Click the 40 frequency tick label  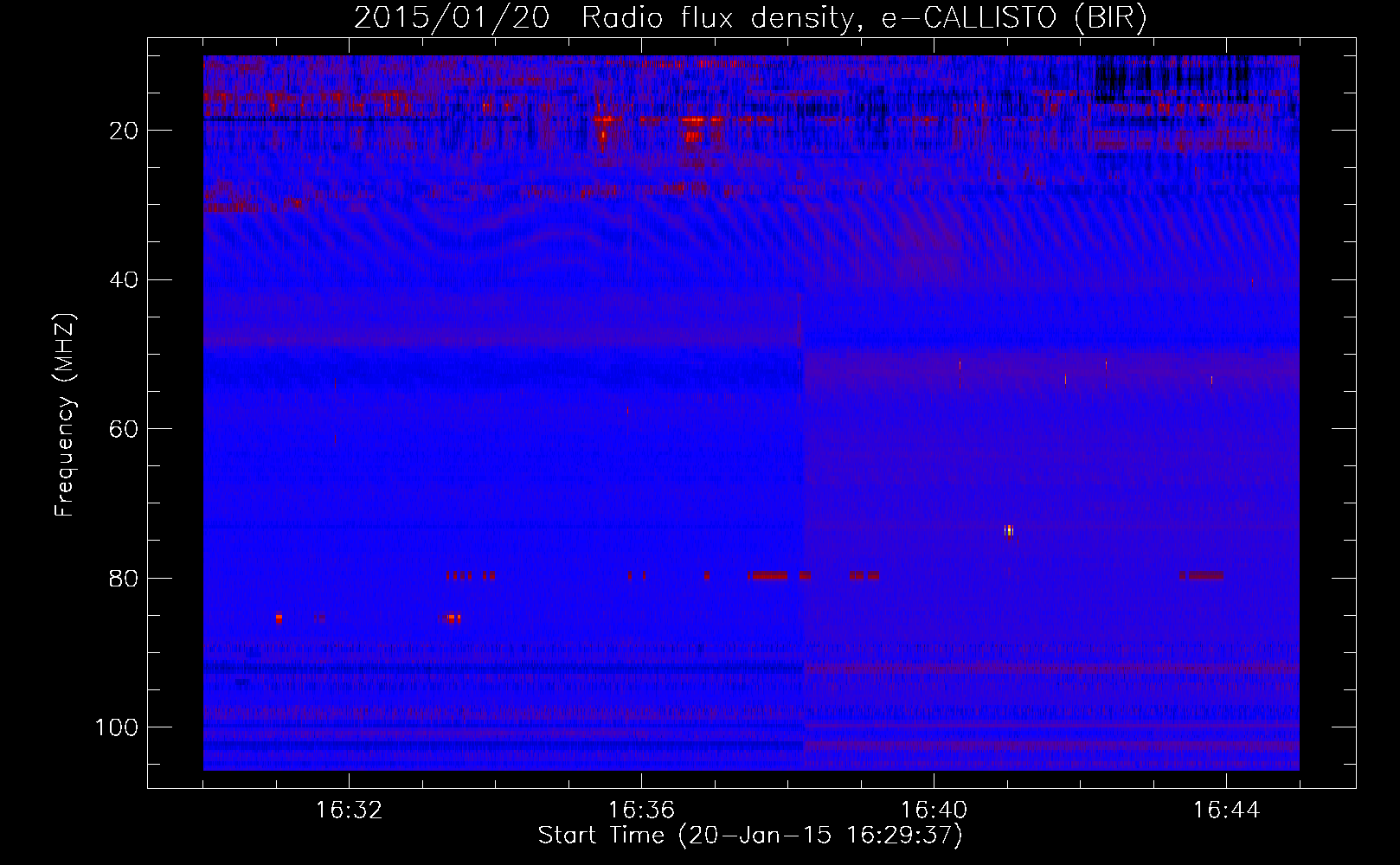click(125, 280)
